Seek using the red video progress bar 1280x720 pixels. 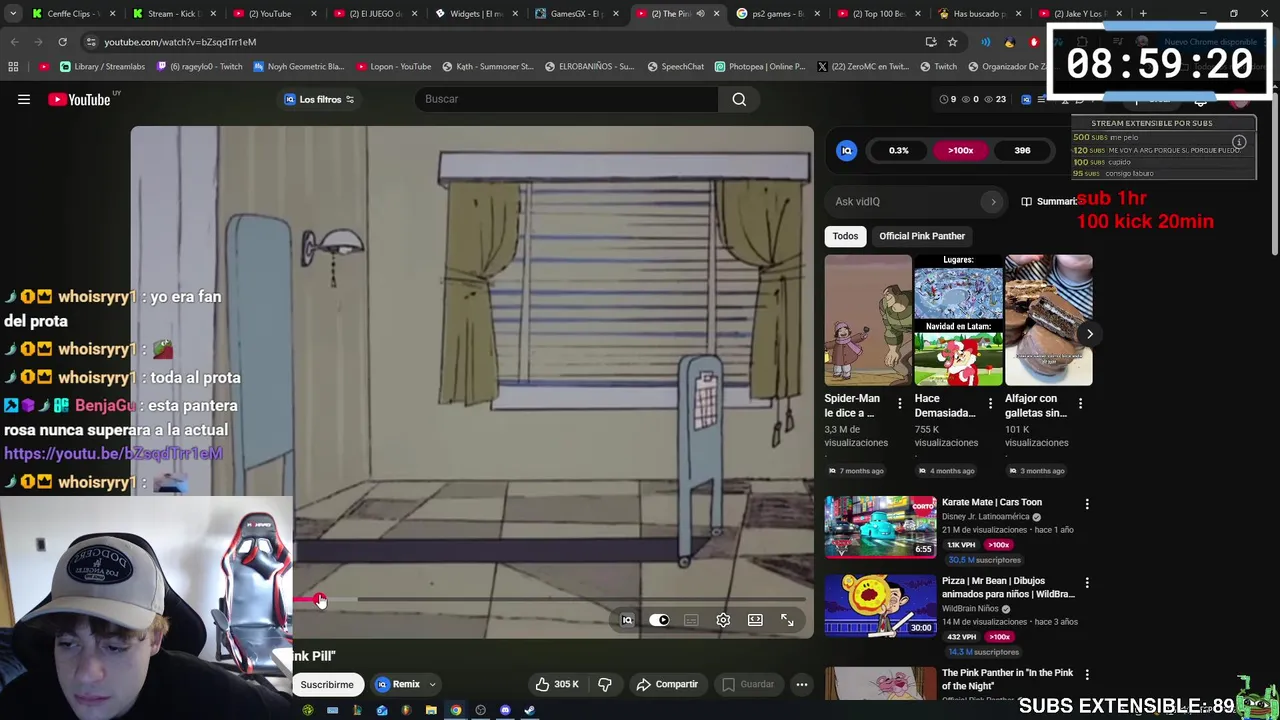tap(550, 600)
